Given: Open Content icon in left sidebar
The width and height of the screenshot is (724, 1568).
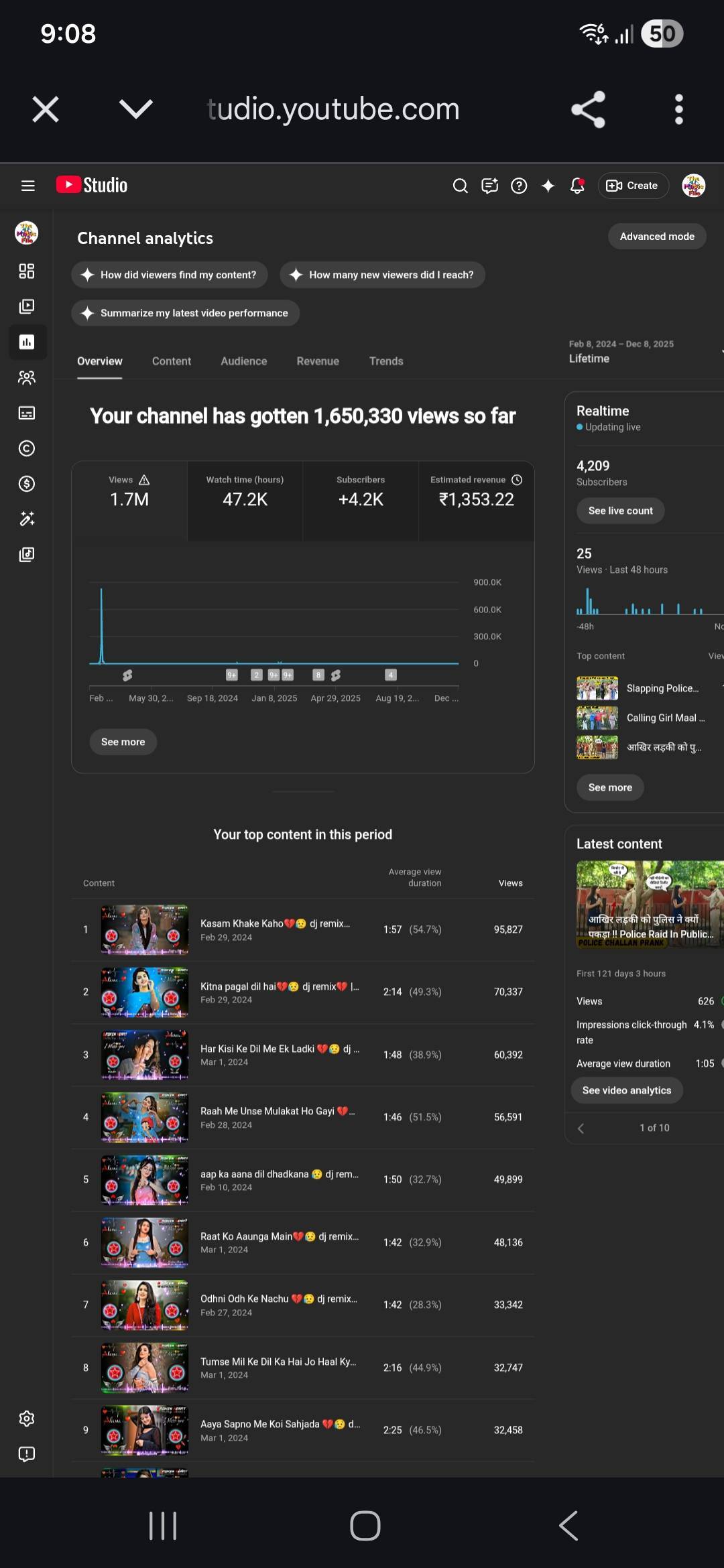Looking at the screenshot, I should click(27, 307).
